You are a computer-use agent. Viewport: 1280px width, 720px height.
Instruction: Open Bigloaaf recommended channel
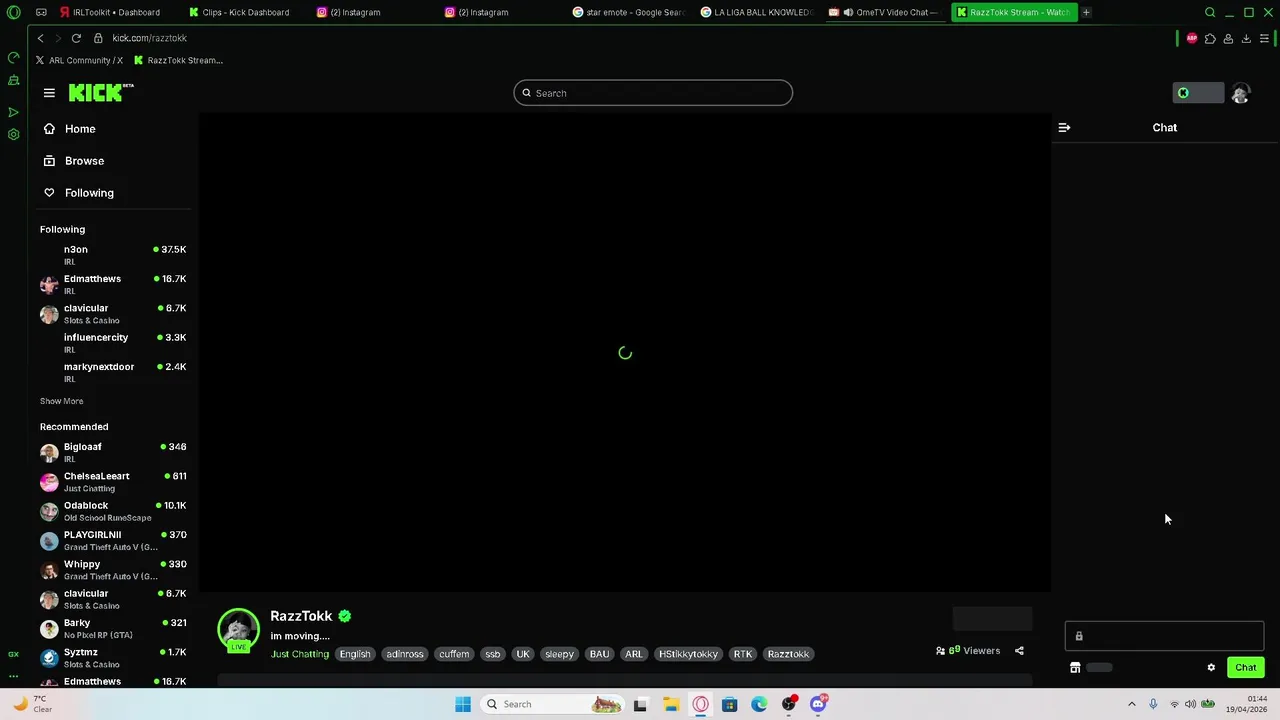(x=113, y=452)
